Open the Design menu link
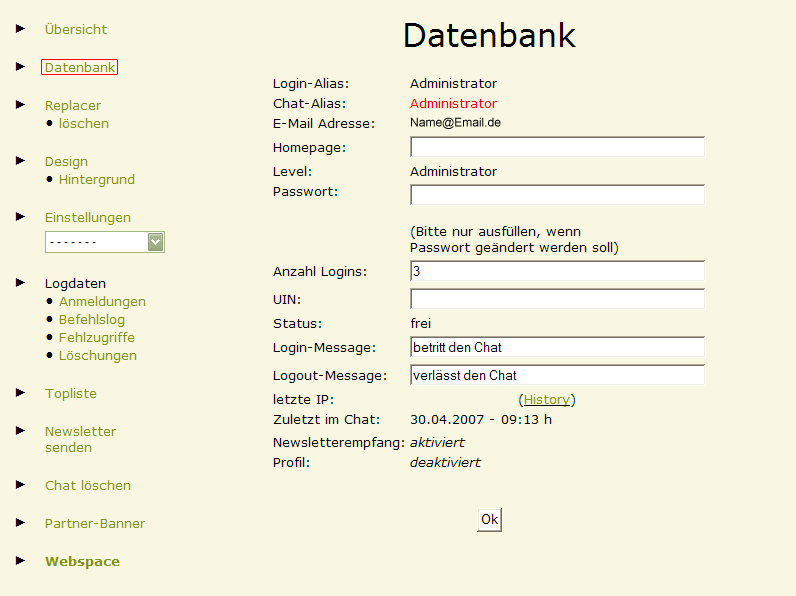This screenshot has height=596, width=796. click(66, 161)
